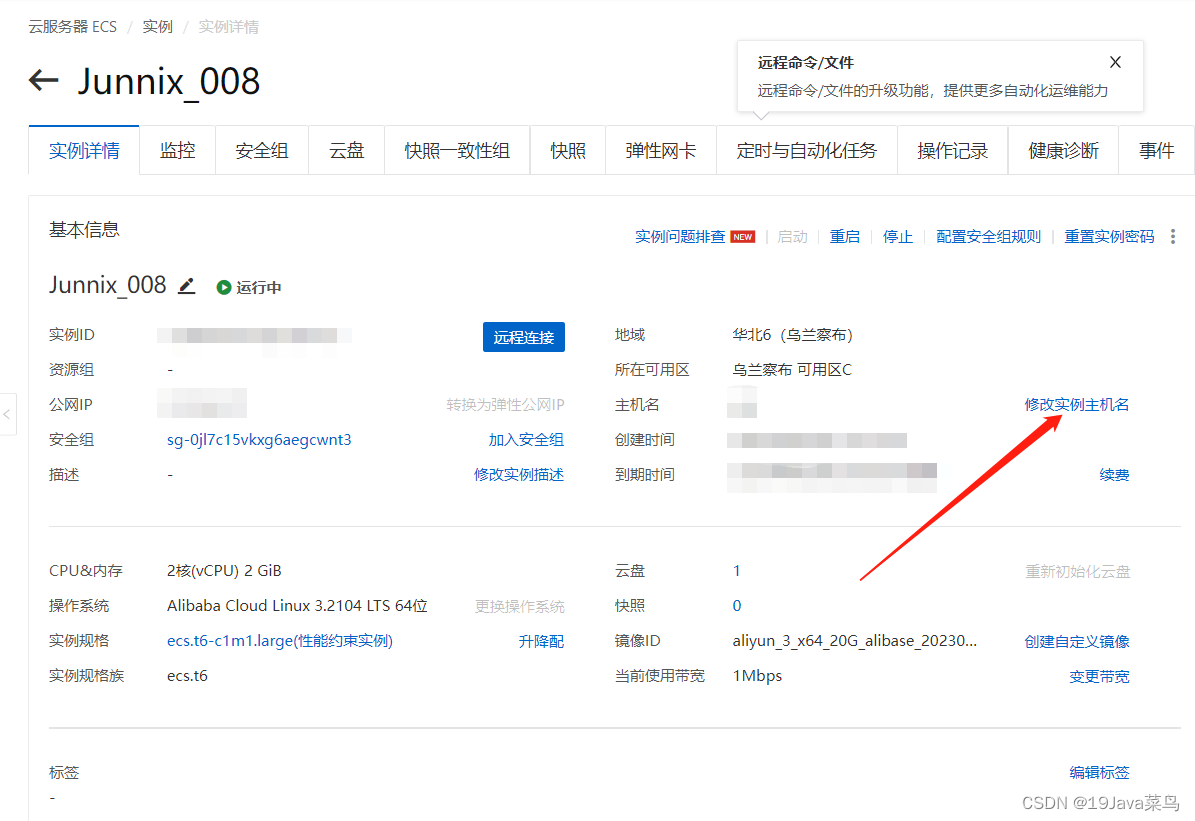
Task: Switch to the 实例详情 tab
Action: (84, 150)
